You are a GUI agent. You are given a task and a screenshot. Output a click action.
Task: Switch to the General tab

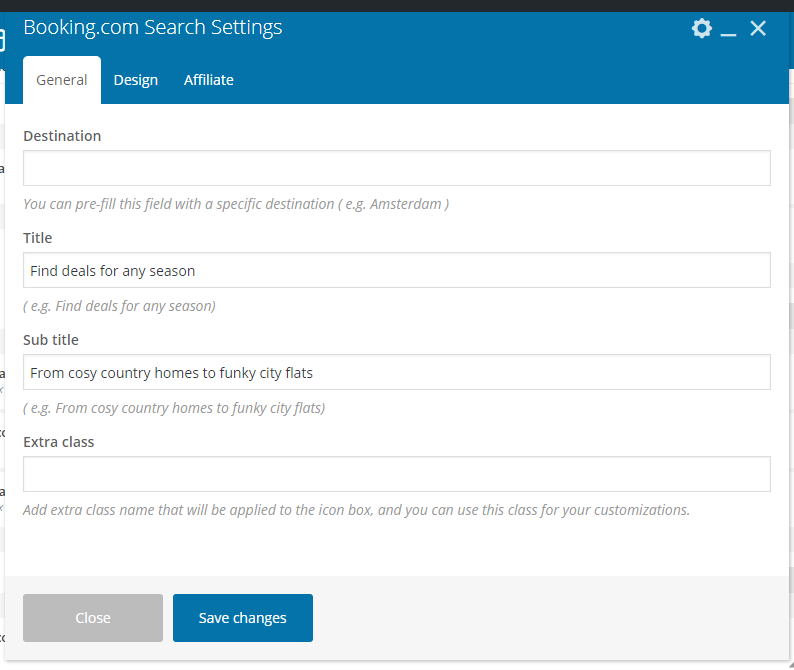click(x=62, y=80)
